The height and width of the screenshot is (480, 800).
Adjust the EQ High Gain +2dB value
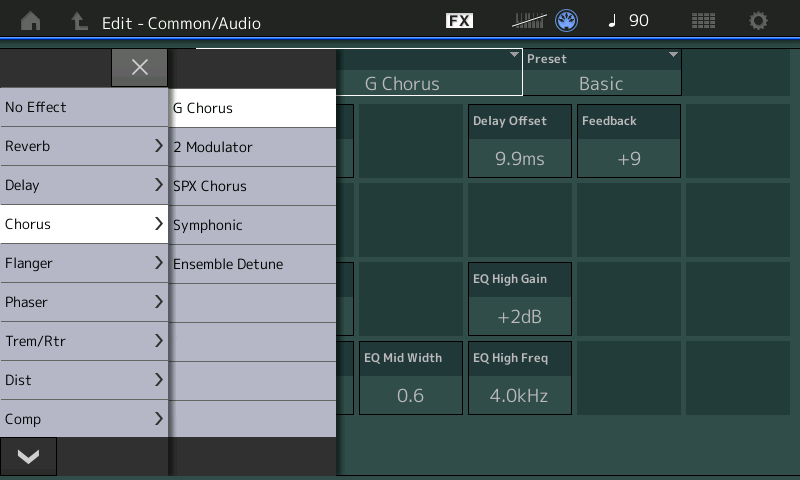pyautogui.click(x=520, y=300)
